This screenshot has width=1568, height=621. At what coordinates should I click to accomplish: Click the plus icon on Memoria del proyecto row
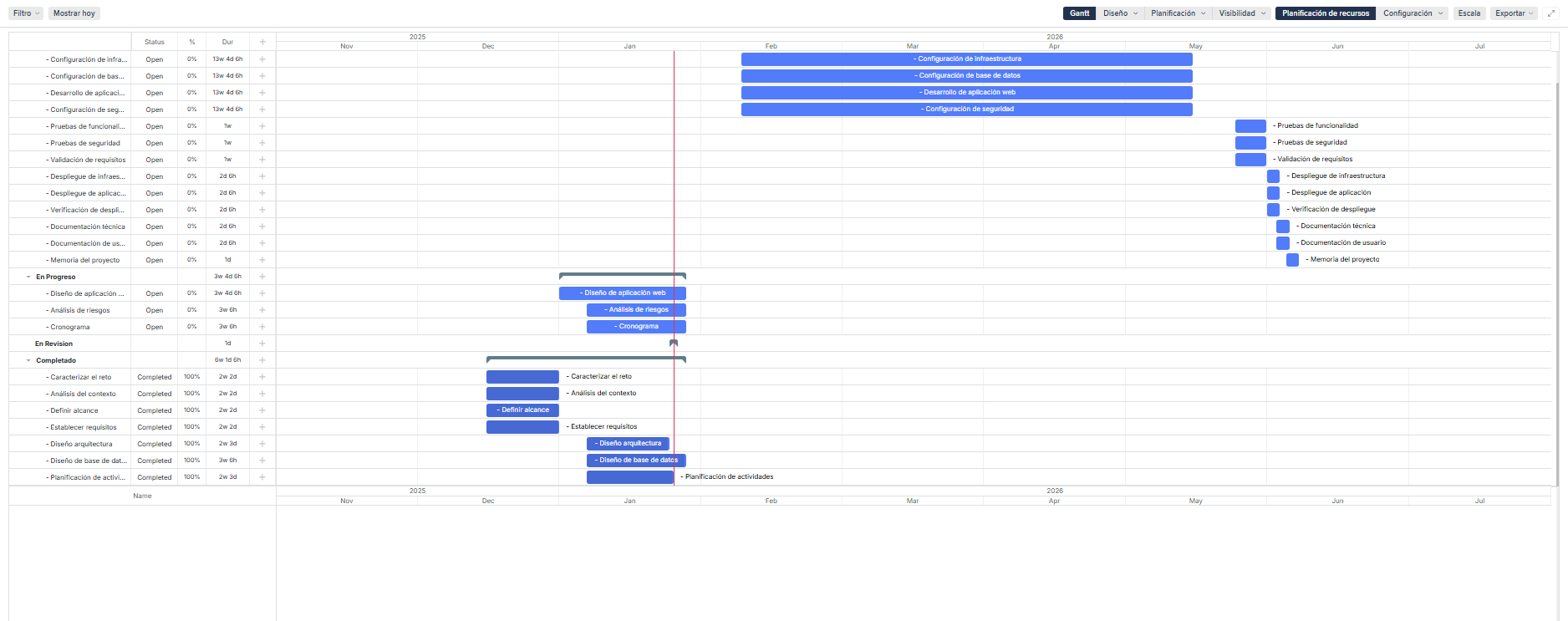point(262,260)
